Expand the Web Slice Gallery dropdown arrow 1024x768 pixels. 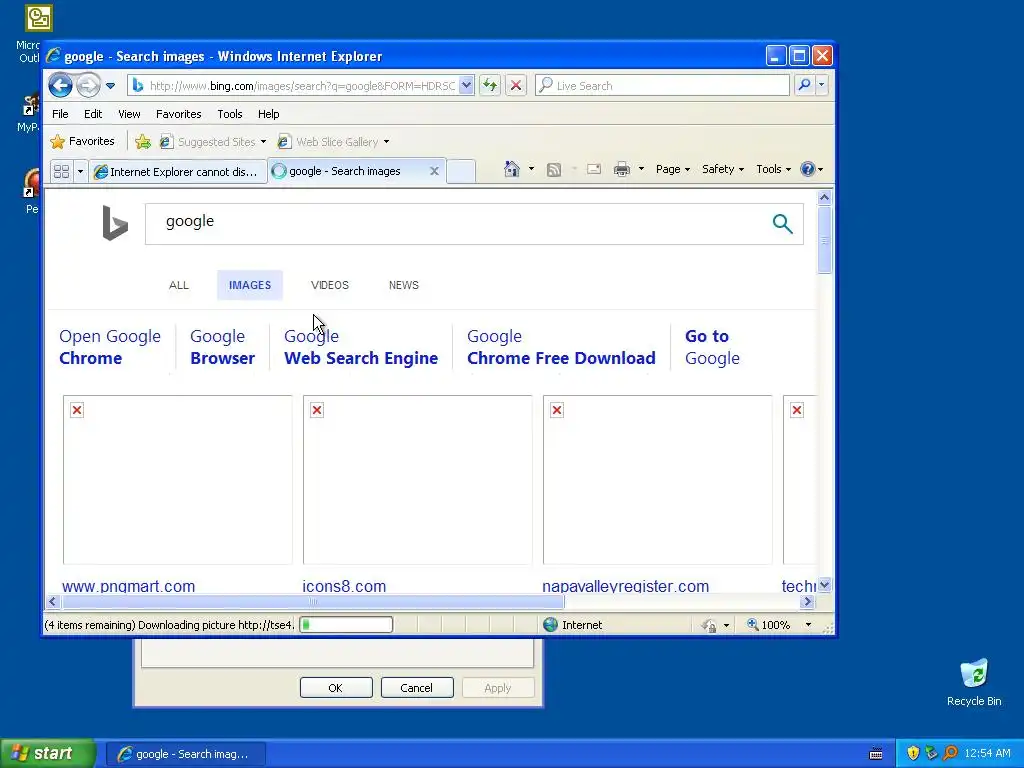tap(387, 142)
